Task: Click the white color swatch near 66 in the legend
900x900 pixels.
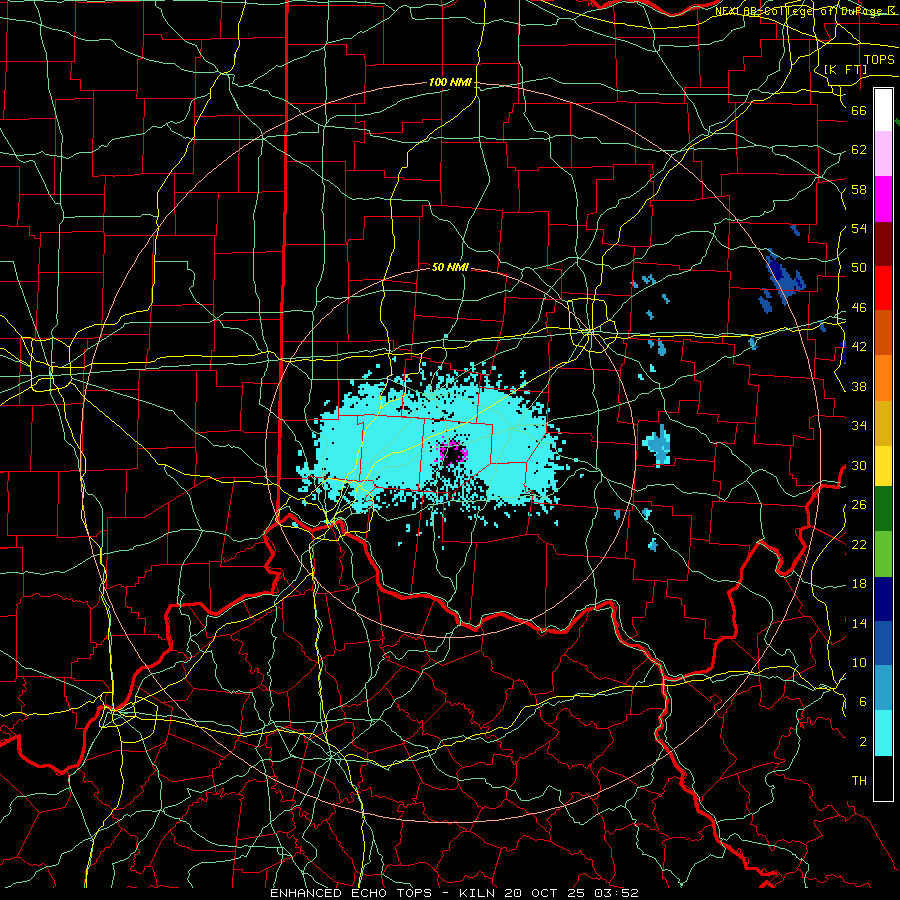Action: tap(883, 110)
